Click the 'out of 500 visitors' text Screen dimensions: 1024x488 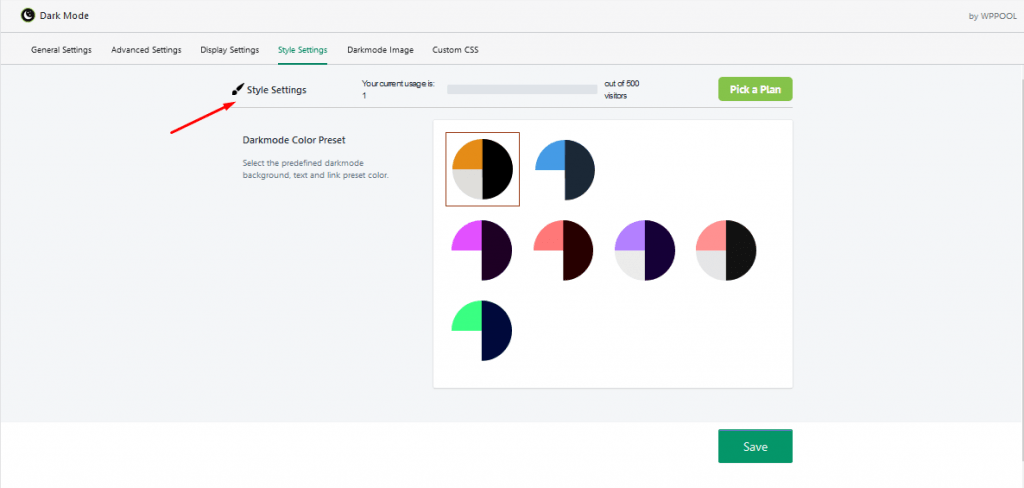(622, 89)
